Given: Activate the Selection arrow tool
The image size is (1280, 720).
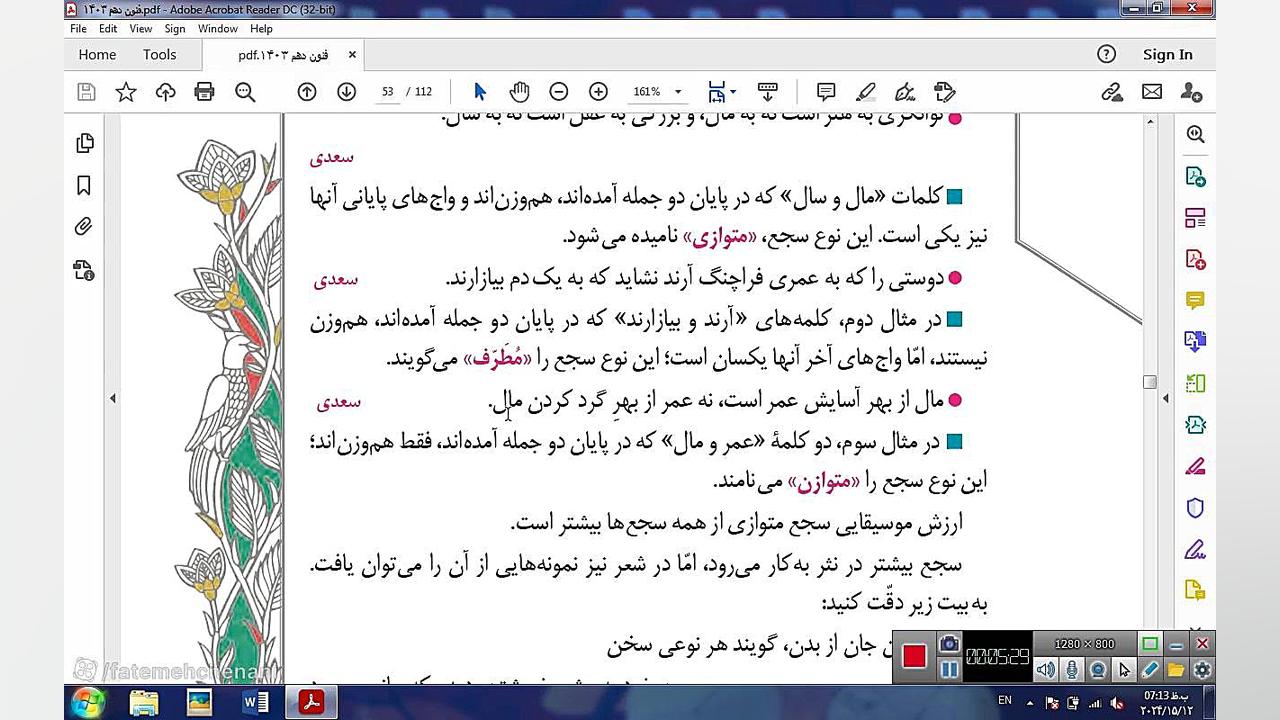Looking at the screenshot, I should [480, 92].
